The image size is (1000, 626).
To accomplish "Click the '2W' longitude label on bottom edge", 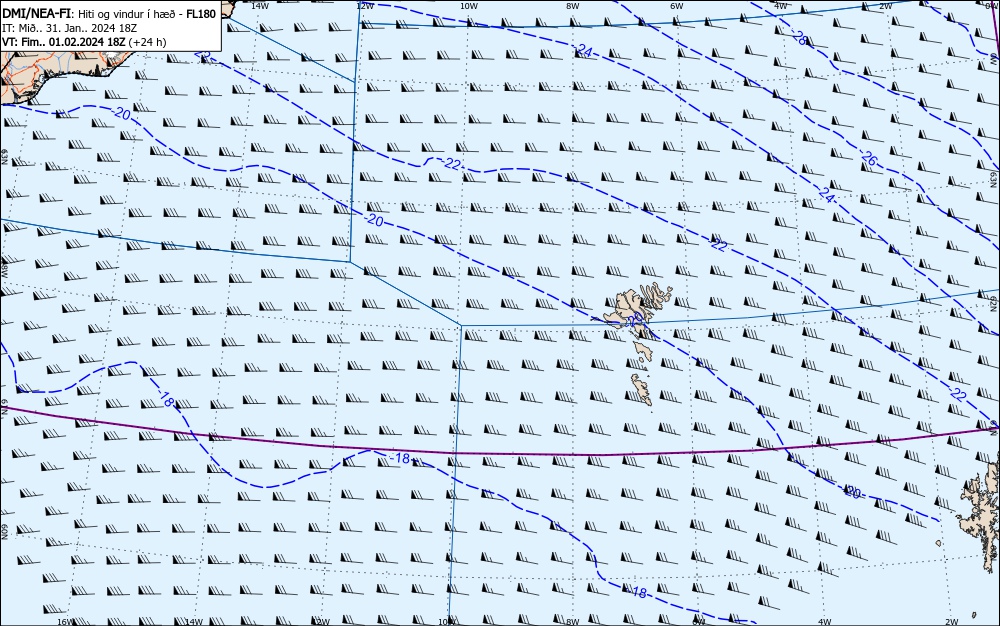I will pyautogui.click(x=952, y=622).
